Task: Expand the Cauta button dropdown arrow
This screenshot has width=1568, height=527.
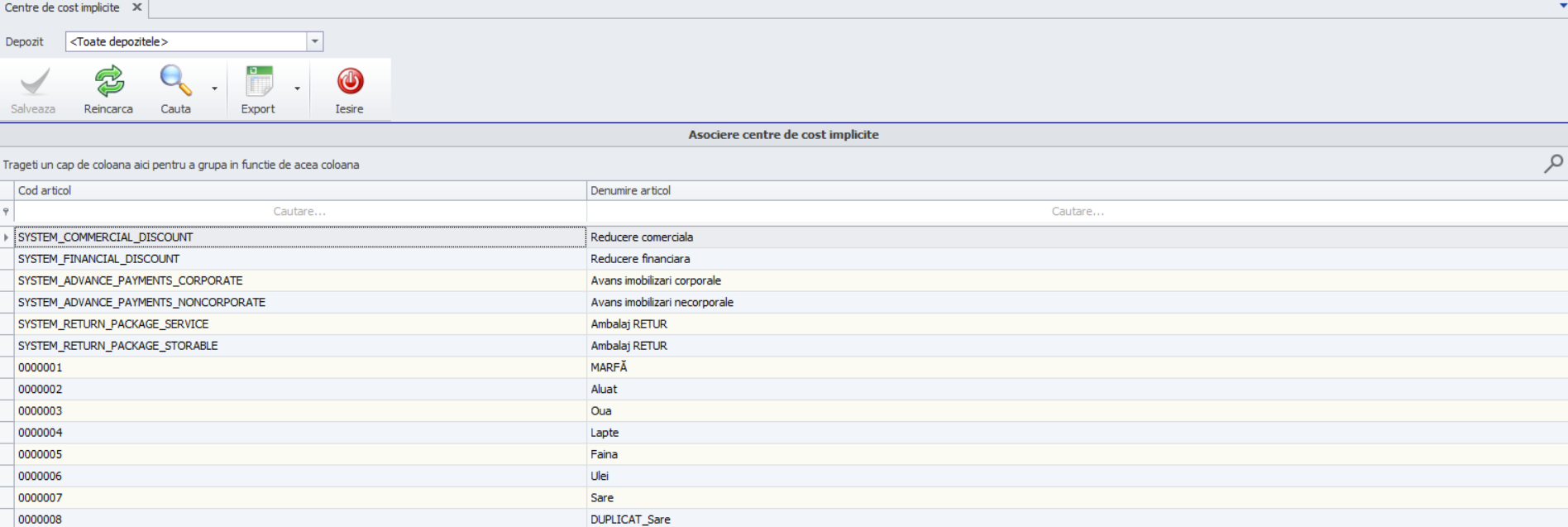Action: point(215,89)
